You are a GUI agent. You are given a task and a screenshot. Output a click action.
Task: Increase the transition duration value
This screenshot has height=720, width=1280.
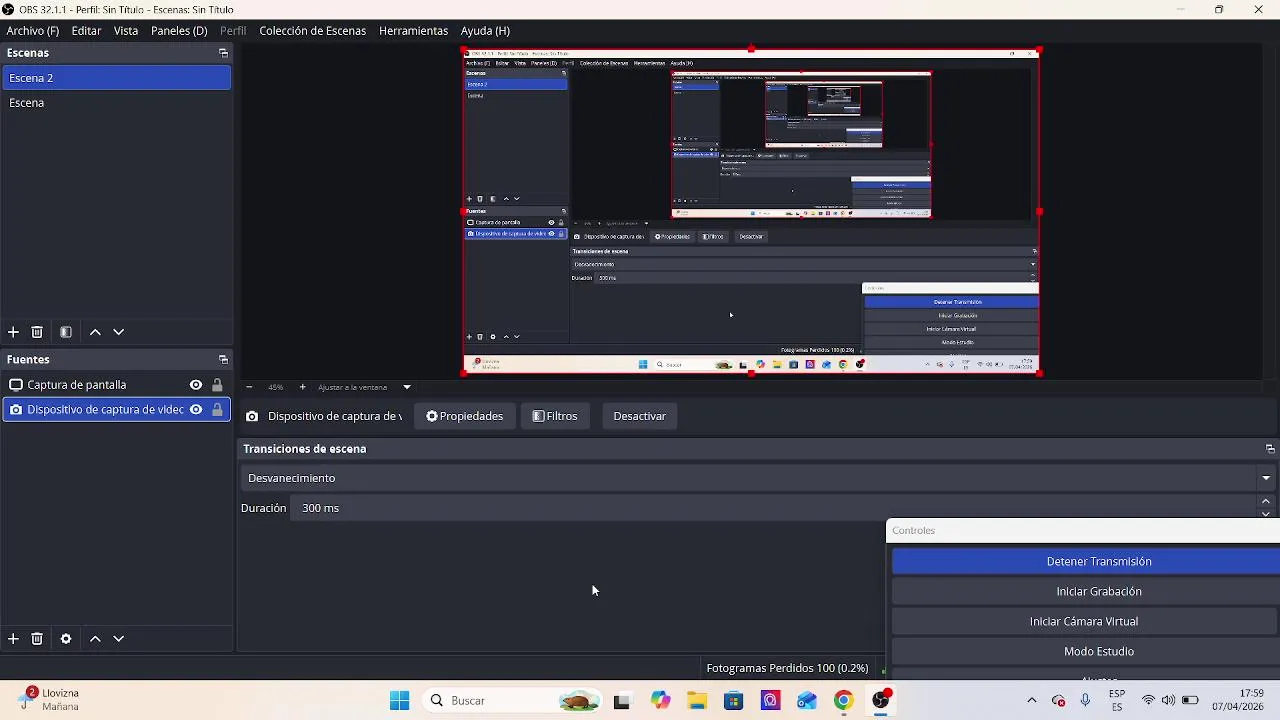(1266, 502)
